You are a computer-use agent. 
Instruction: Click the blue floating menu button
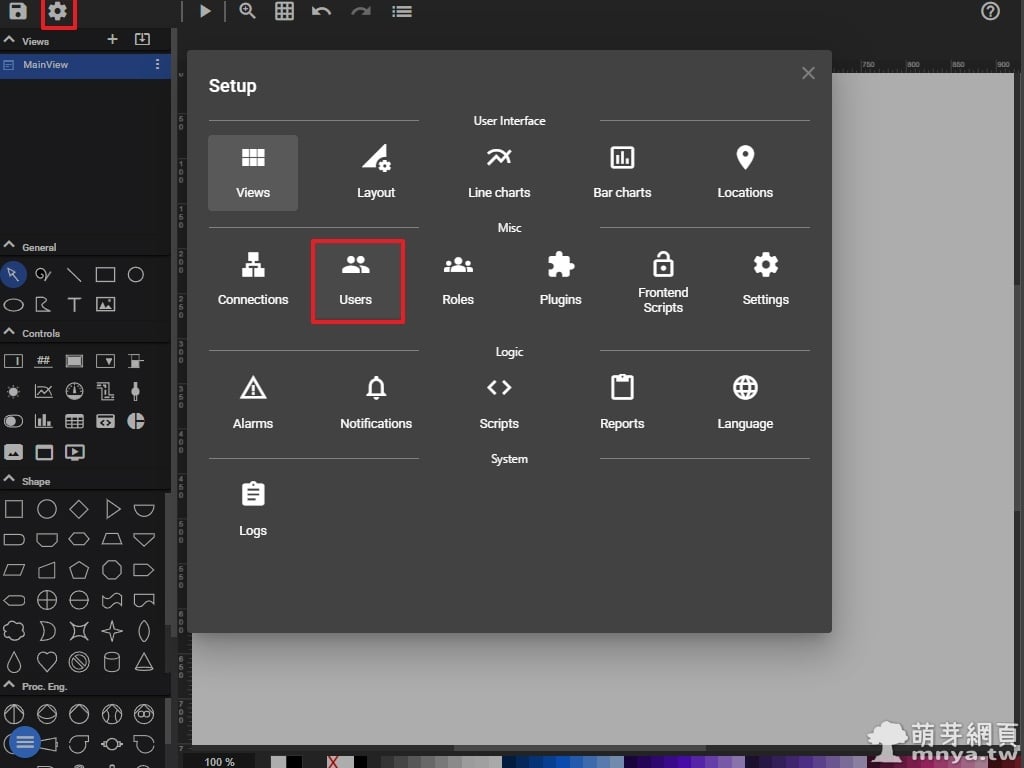tap(25, 742)
